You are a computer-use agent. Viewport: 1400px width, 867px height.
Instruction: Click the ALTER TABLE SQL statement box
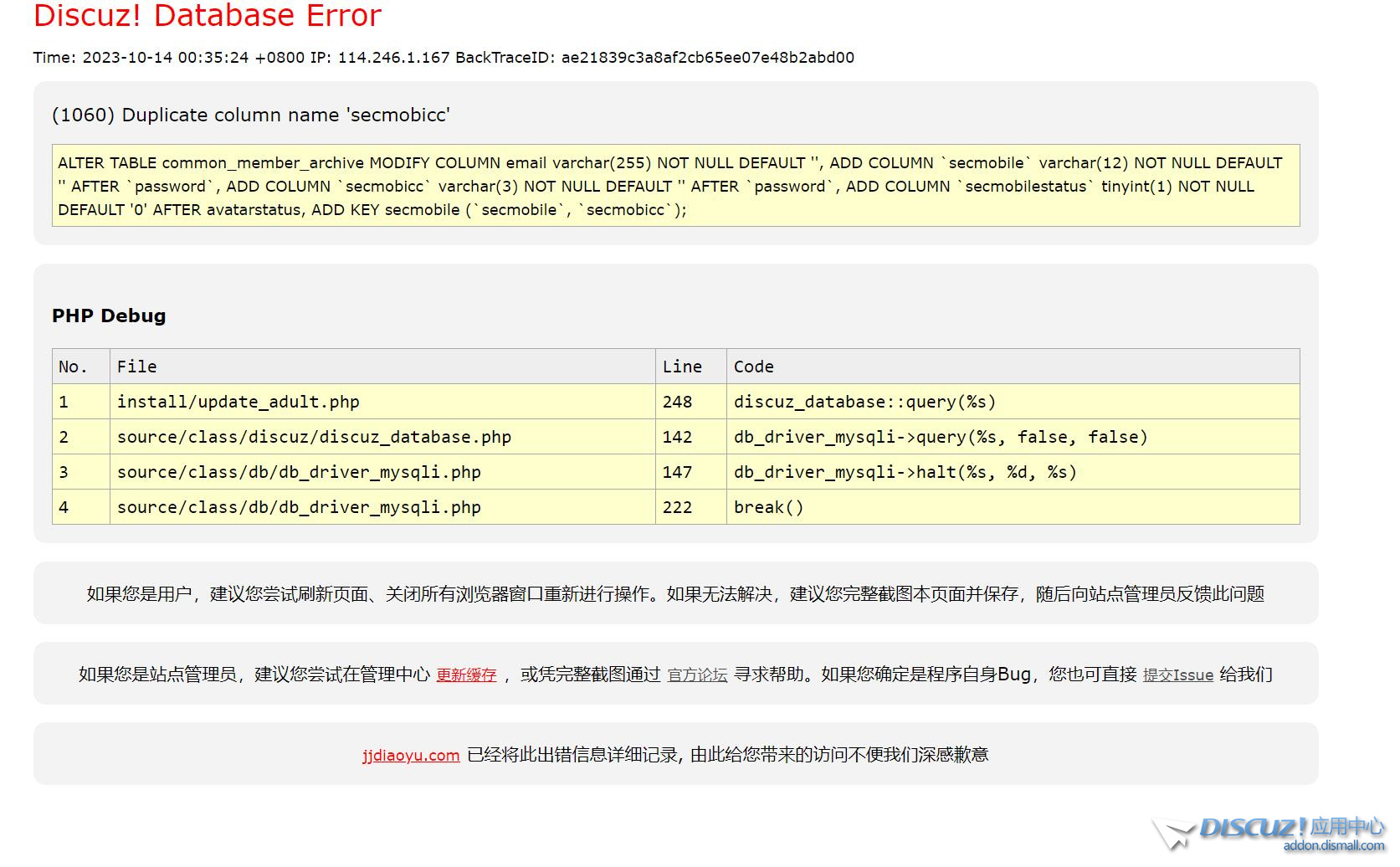point(675,186)
